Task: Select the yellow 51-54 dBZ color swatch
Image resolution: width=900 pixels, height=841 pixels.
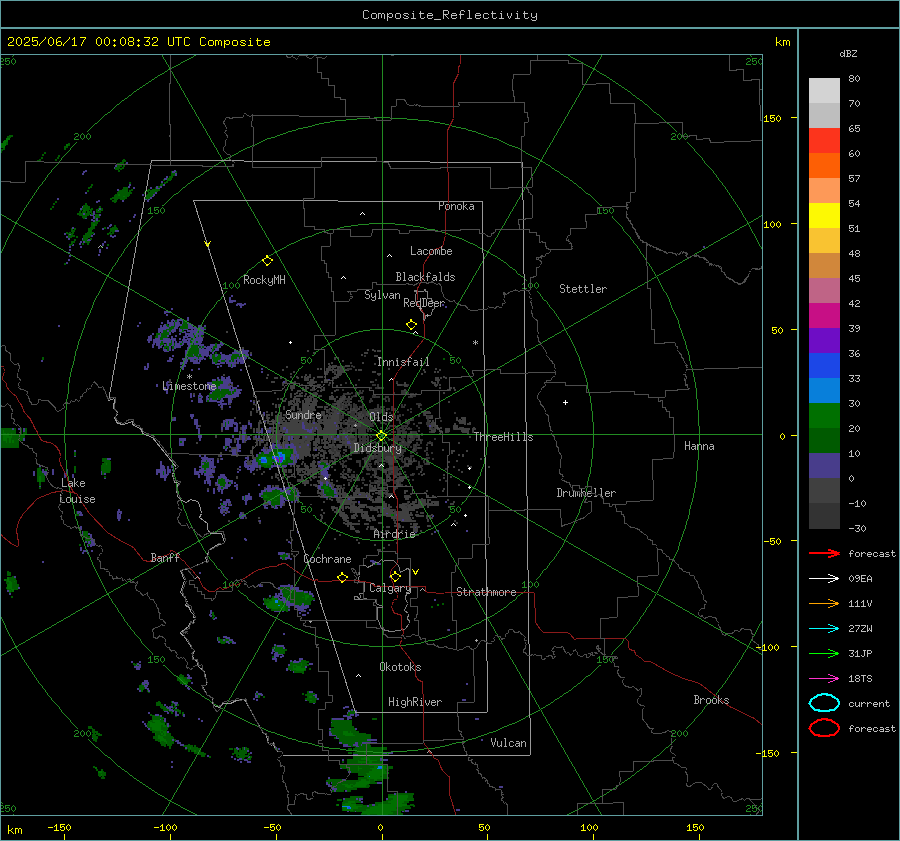Action: [824, 215]
